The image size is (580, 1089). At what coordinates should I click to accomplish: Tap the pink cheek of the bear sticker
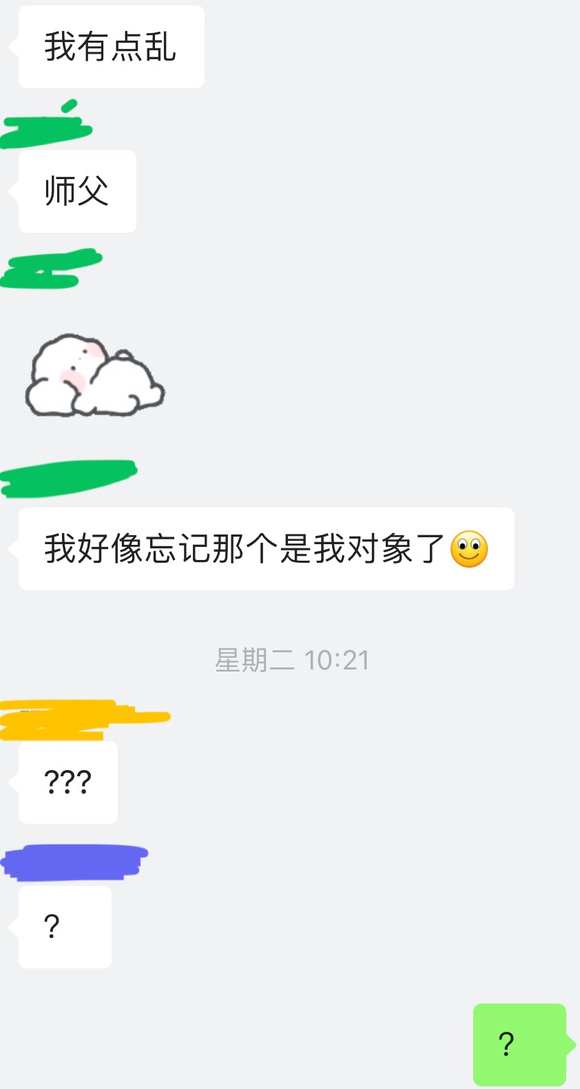tap(72, 379)
